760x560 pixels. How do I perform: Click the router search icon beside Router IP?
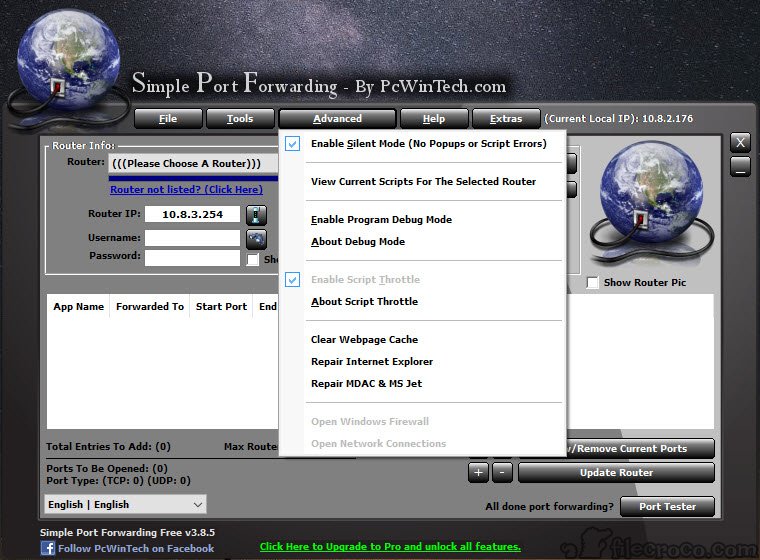pos(256,215)
